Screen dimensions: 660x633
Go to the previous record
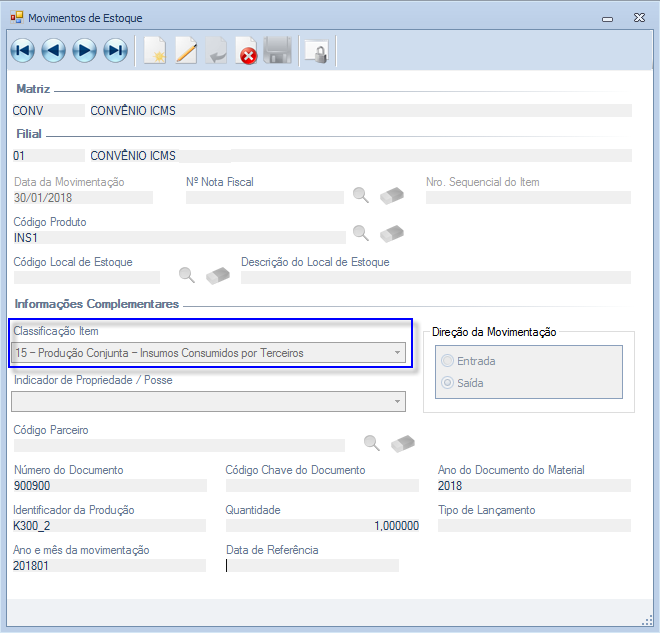click(x=53, y=51)
